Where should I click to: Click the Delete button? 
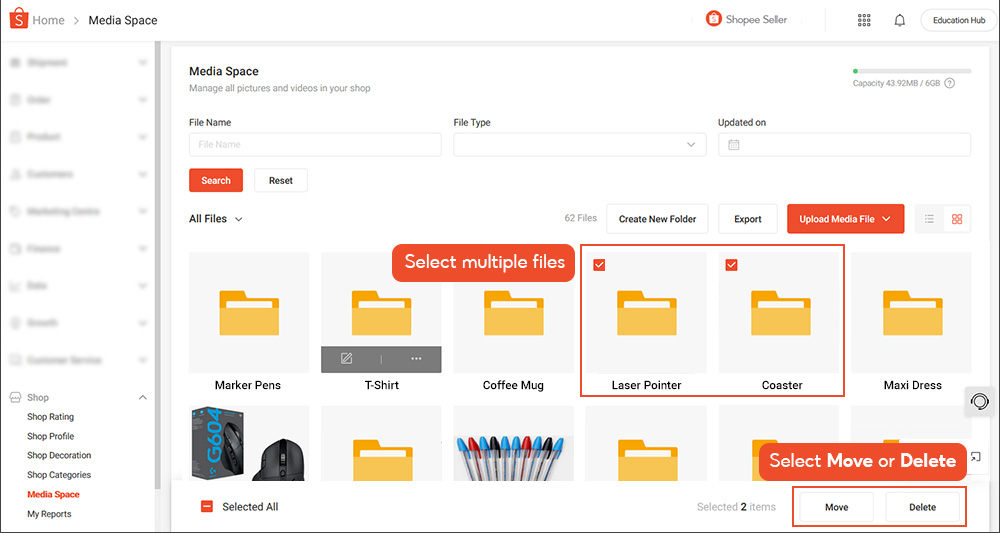pyautogui.click(x=922, y=507)
